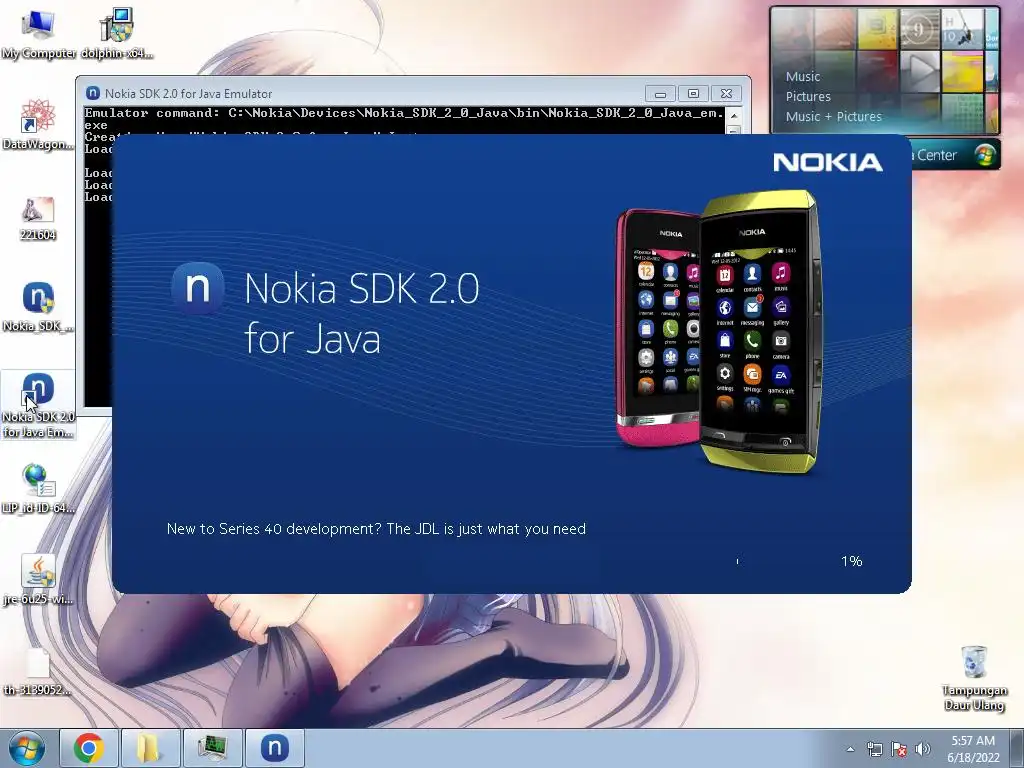This screenshot has width=1024, height=768.
Task: Open Tampungan Daur Ulang recycle bin
Action: [974, 678]
